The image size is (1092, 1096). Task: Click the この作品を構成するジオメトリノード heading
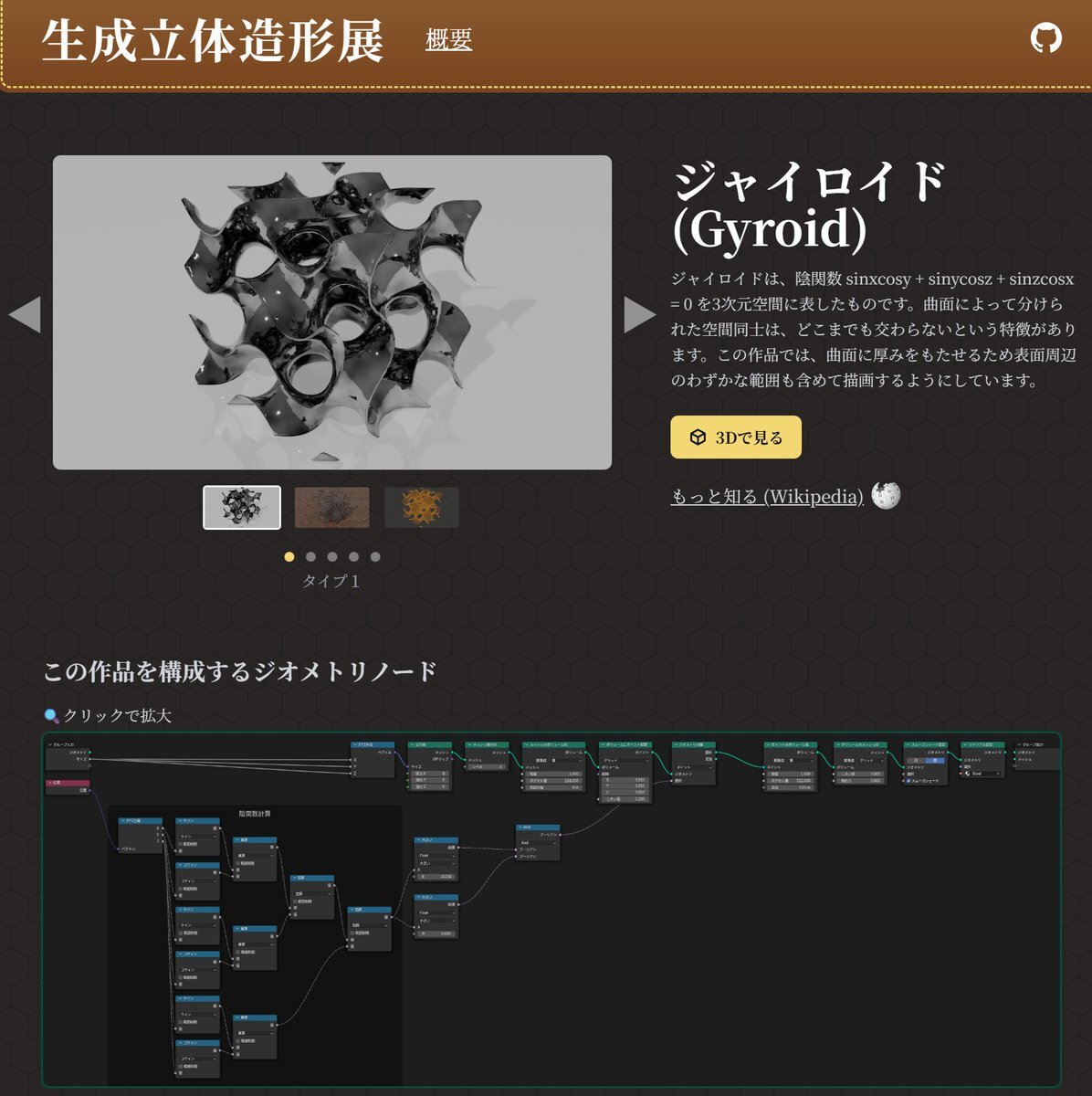pos(240,672)
